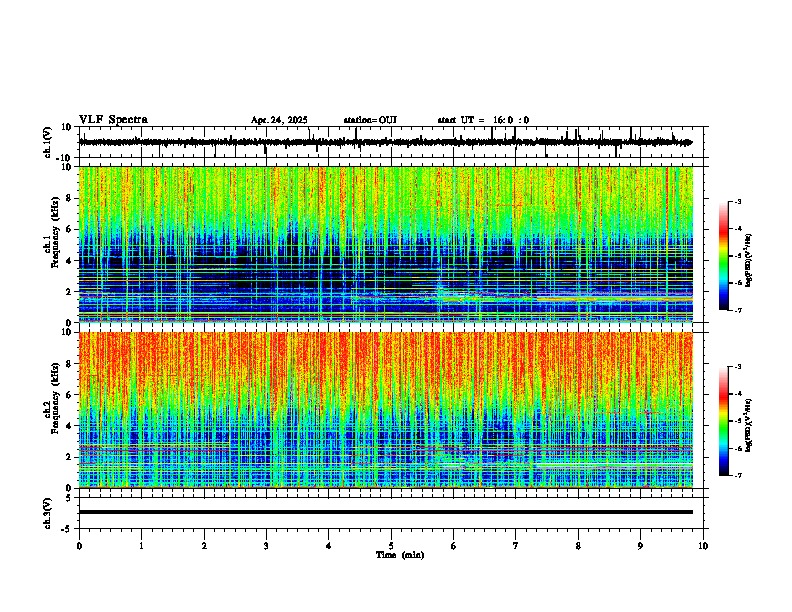Click the ch.2 color bar log(PSD) label

(x=748, y=425)
